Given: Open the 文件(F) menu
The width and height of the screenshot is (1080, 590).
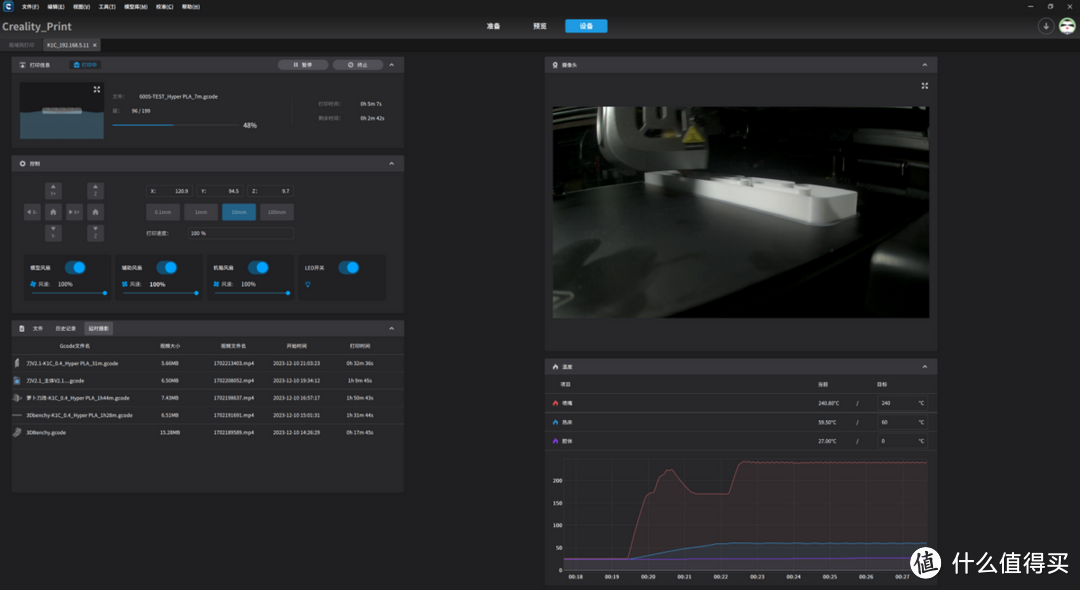Looking at the screenshot, I should pos(30,7).
